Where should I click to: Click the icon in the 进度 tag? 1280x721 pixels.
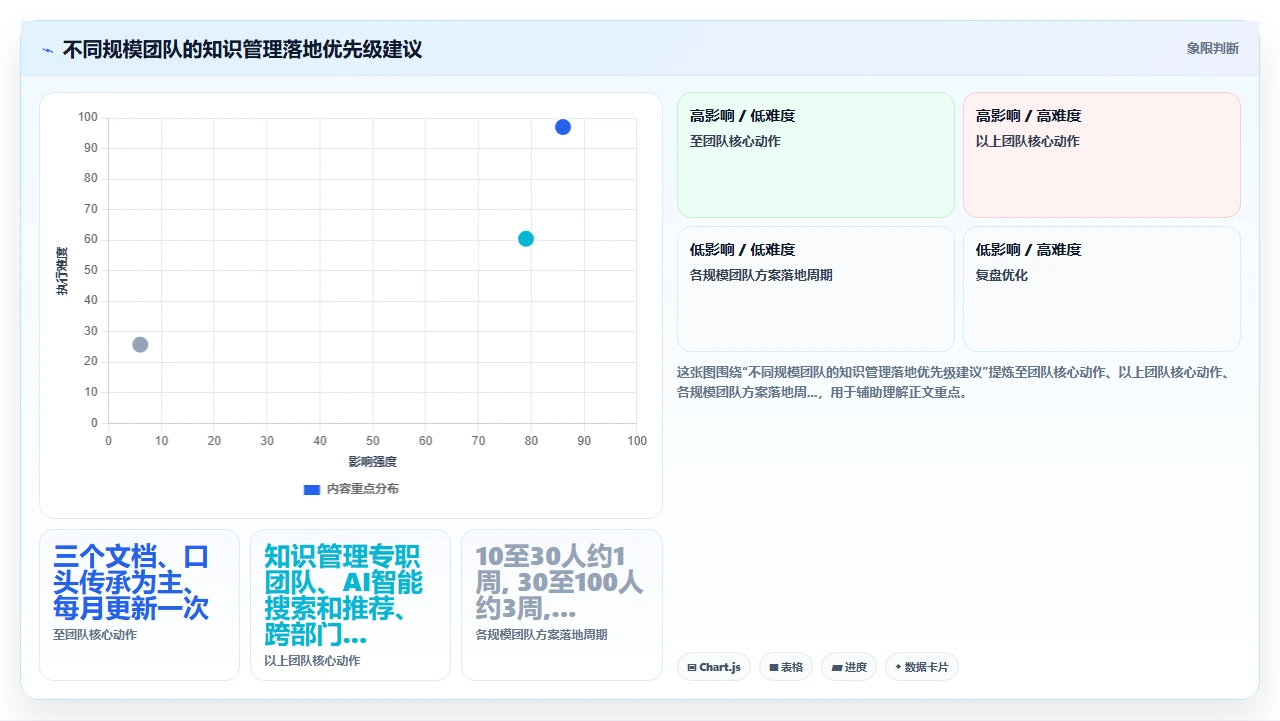(836, 667)
